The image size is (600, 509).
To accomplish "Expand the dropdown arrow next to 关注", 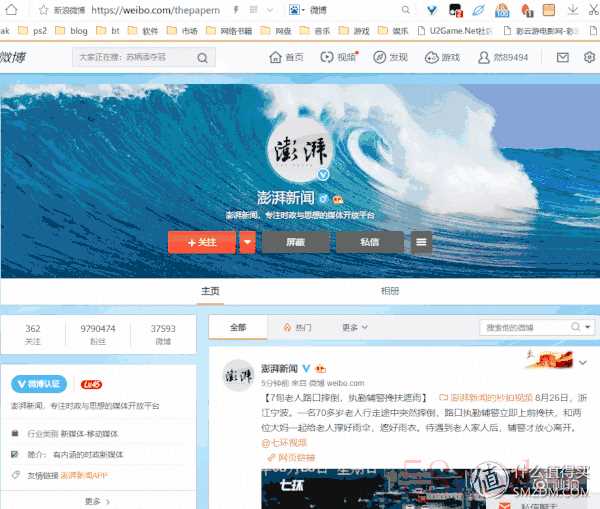I will pyautogui.click(x=248, y=242).
